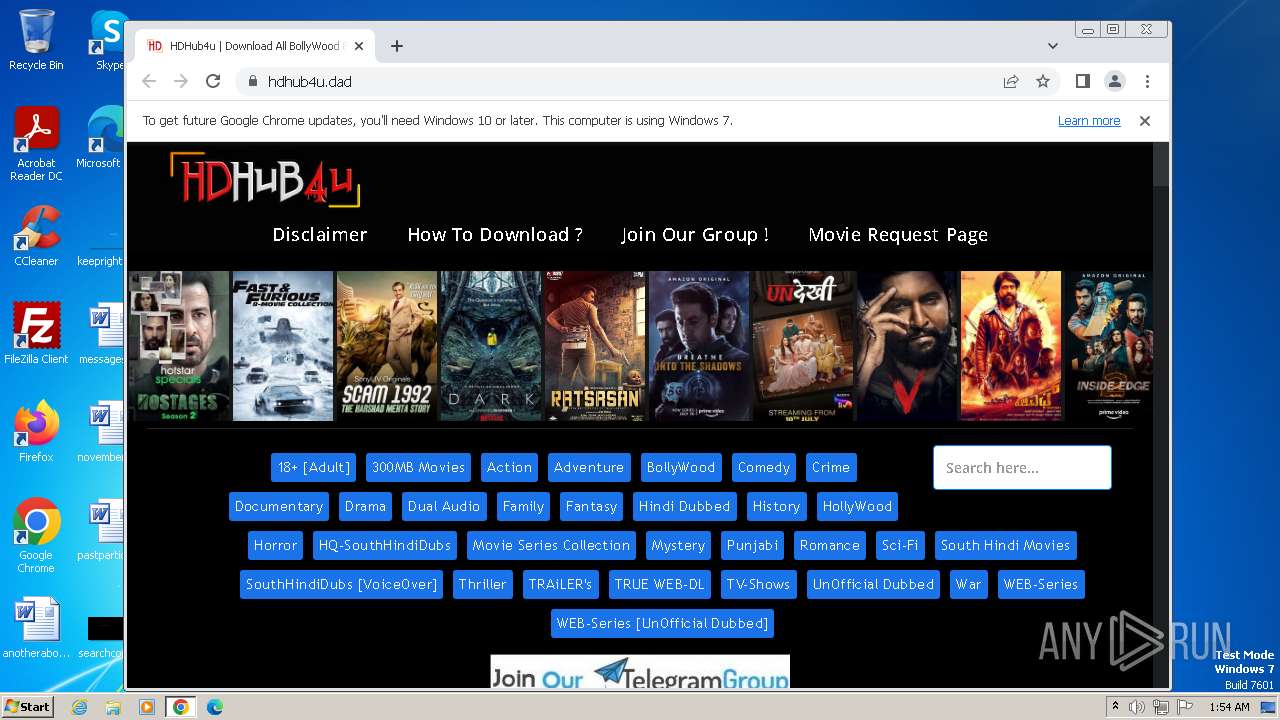Open Chrome three-dot menu

pos(1147,82)
